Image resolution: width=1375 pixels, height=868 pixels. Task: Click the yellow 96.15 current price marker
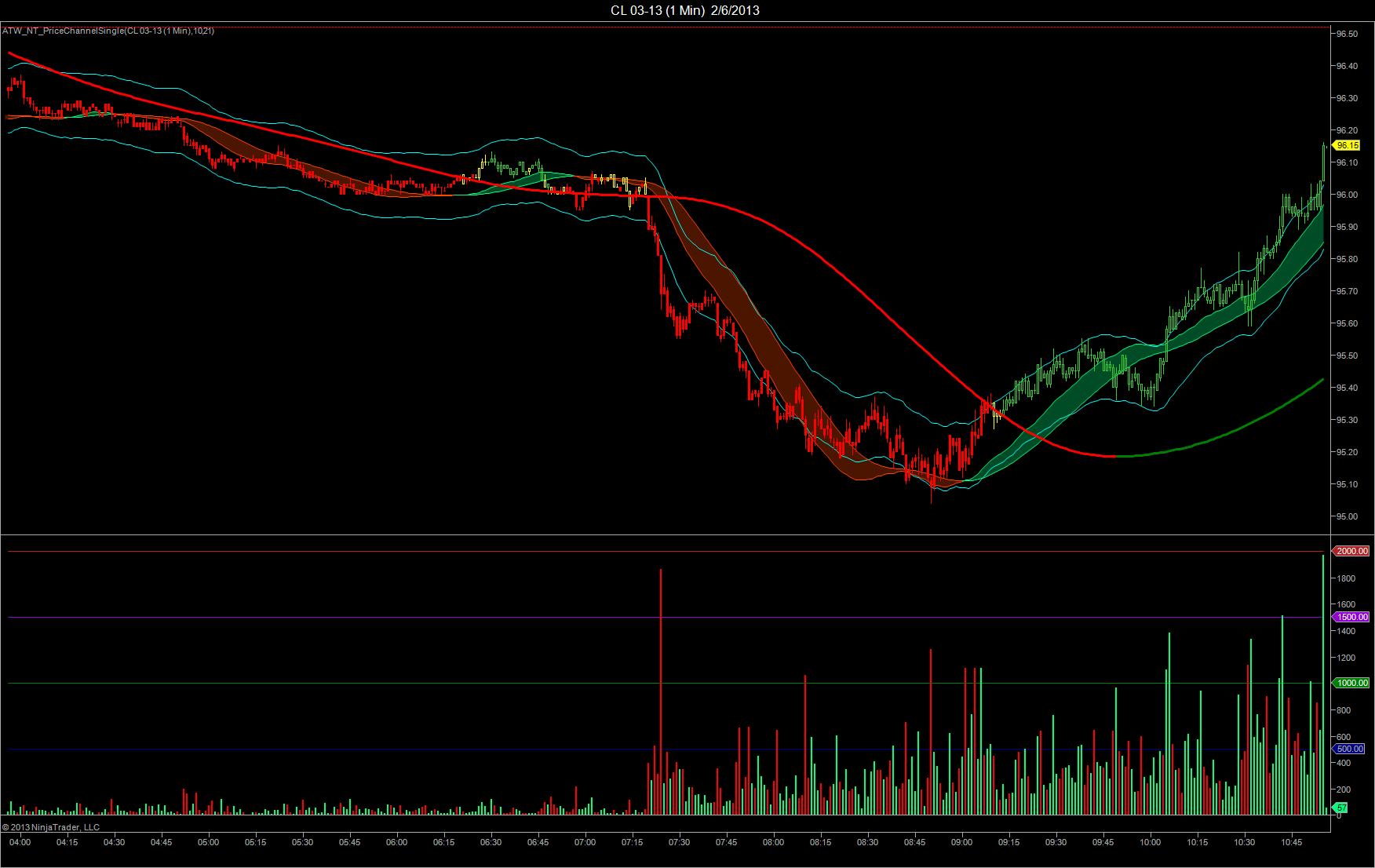[x=1348, y=145]
